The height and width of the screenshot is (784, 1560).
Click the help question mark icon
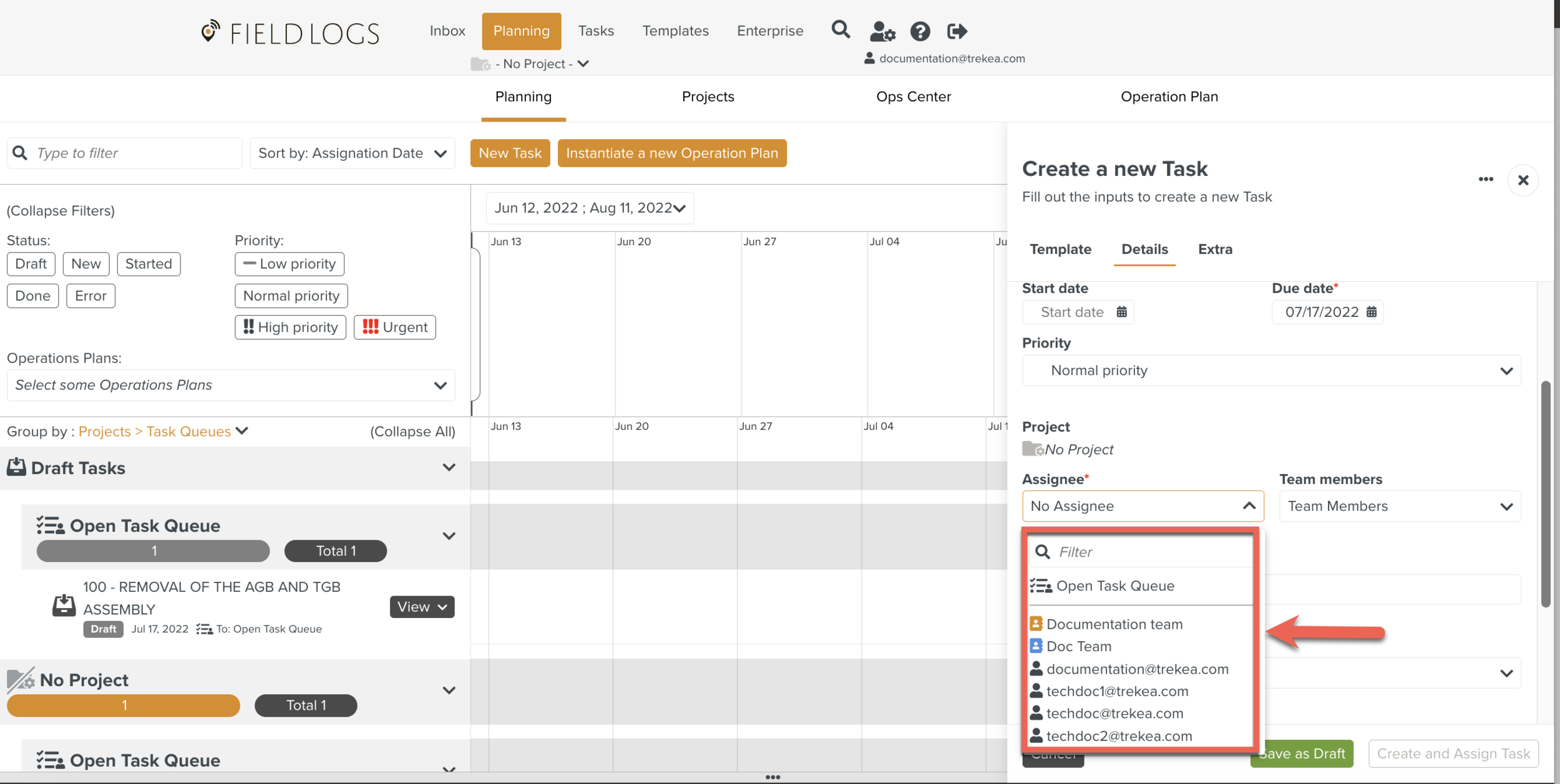tap(920, 31)
